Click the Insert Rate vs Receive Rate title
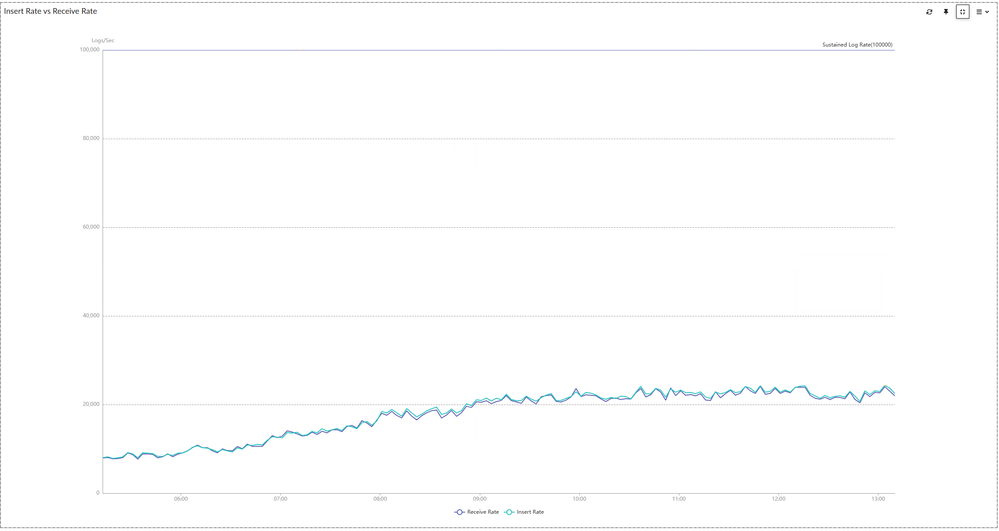The width and height of the screenshot is (999, 531). click(51, 11)
